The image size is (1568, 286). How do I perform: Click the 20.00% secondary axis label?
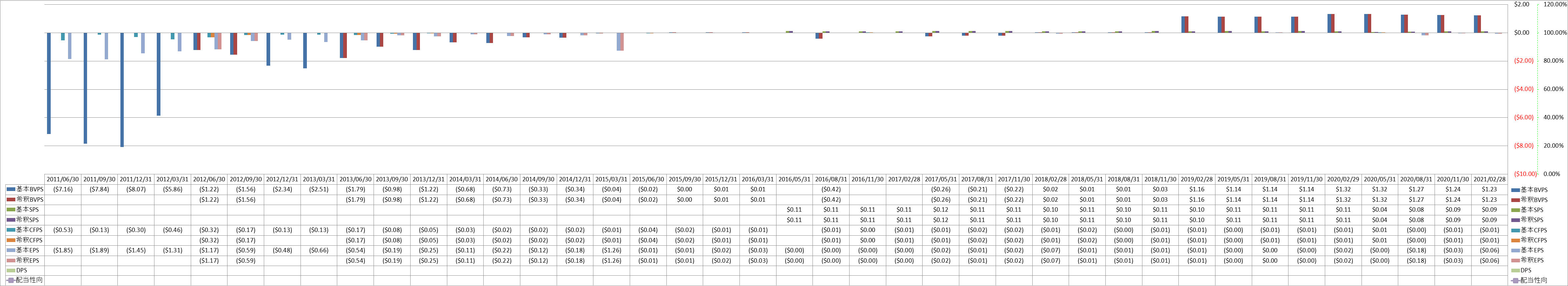coord(1554,145)
